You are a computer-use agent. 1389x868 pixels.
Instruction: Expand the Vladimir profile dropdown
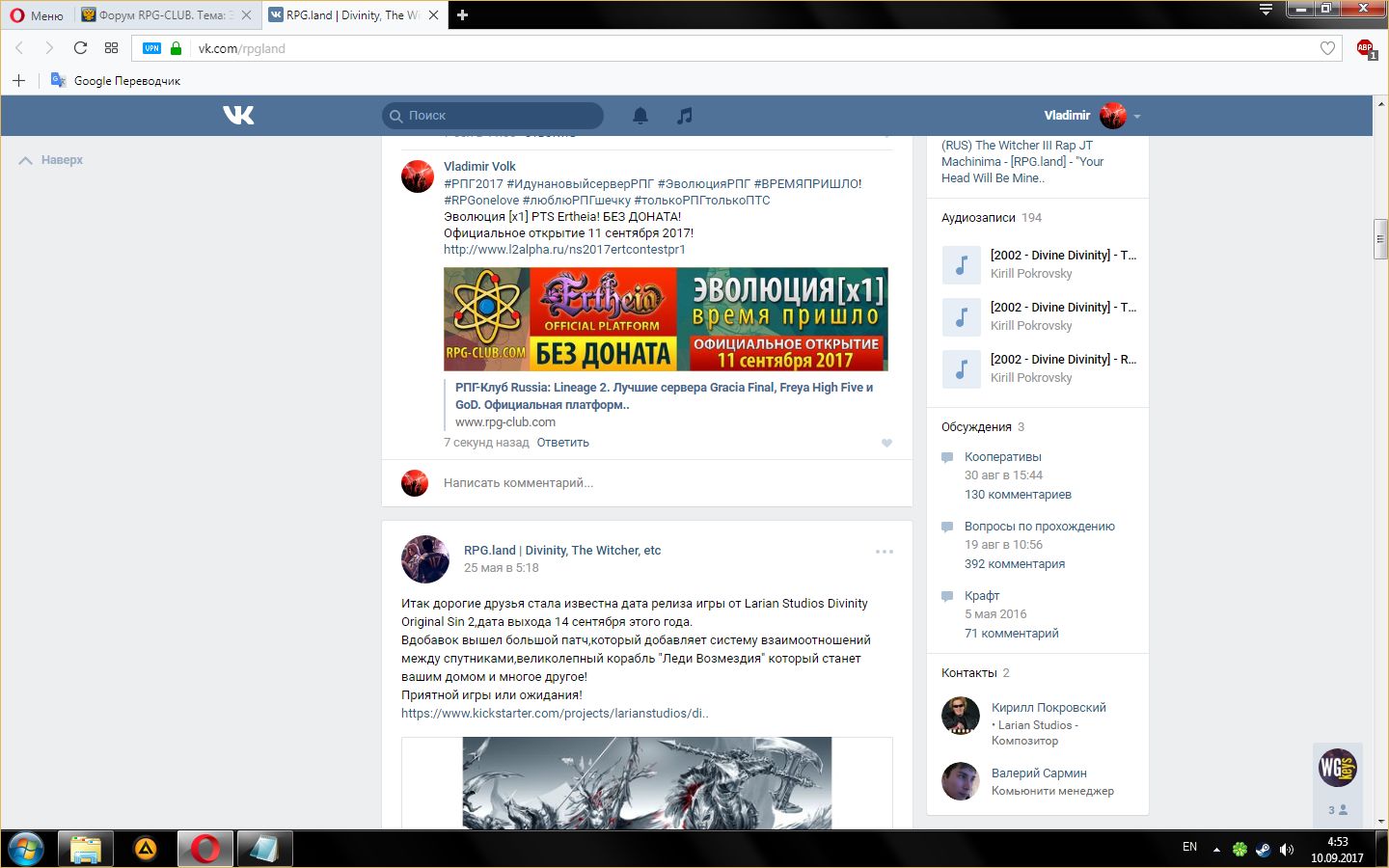point(1092,116)
